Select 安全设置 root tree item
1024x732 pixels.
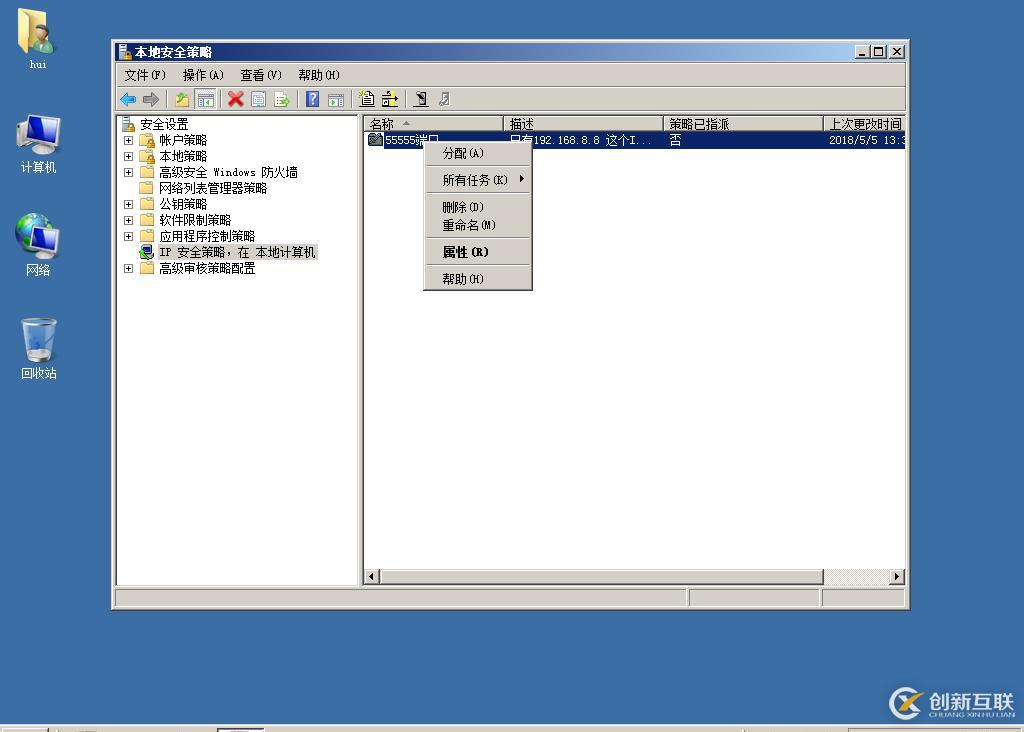[164, 124]
